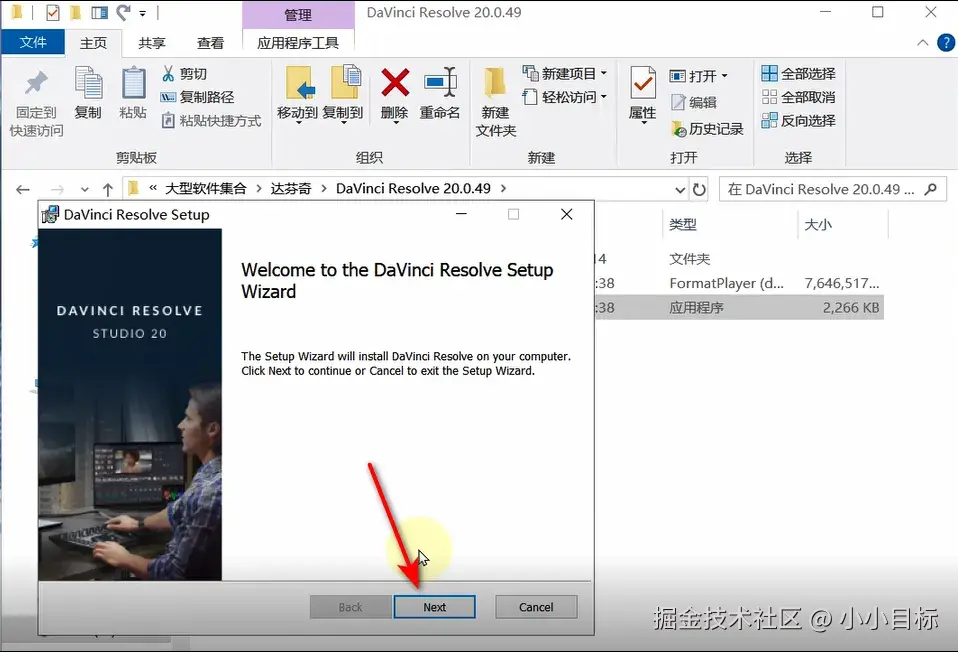This screenshot has width=958, height=652.
Task: Select the 应用程序 2,266 KB file row
Action: coord(739,307)
